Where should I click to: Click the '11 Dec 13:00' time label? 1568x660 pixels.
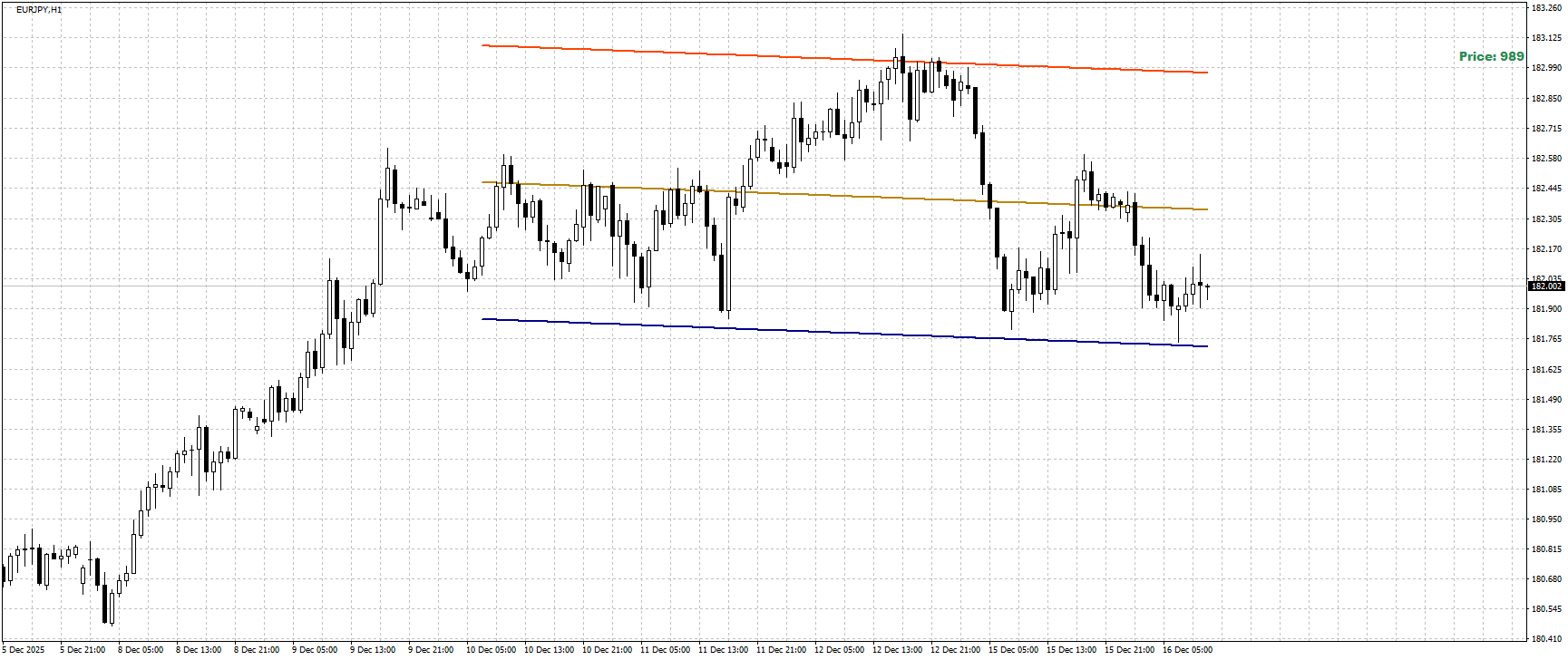pos(723,650)
